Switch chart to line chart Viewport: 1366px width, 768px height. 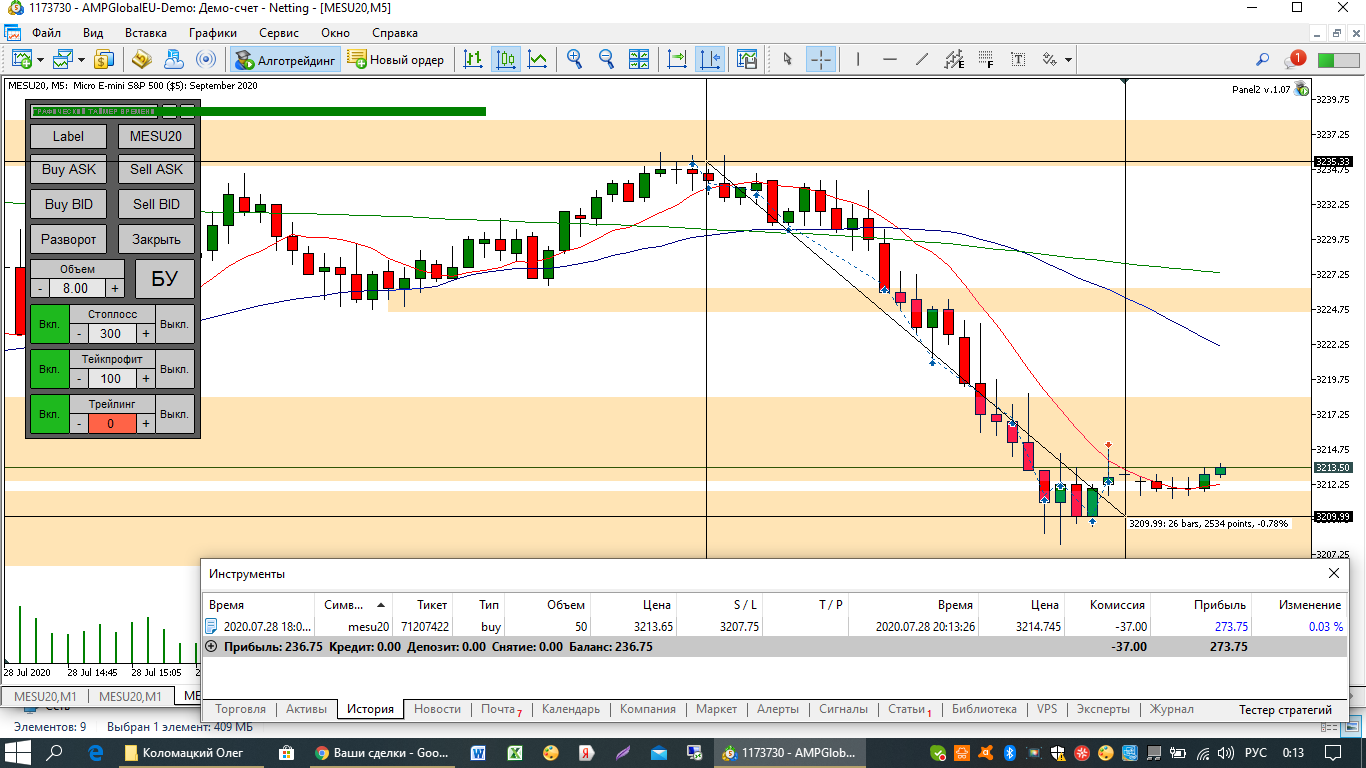click(x=538, y=59)
